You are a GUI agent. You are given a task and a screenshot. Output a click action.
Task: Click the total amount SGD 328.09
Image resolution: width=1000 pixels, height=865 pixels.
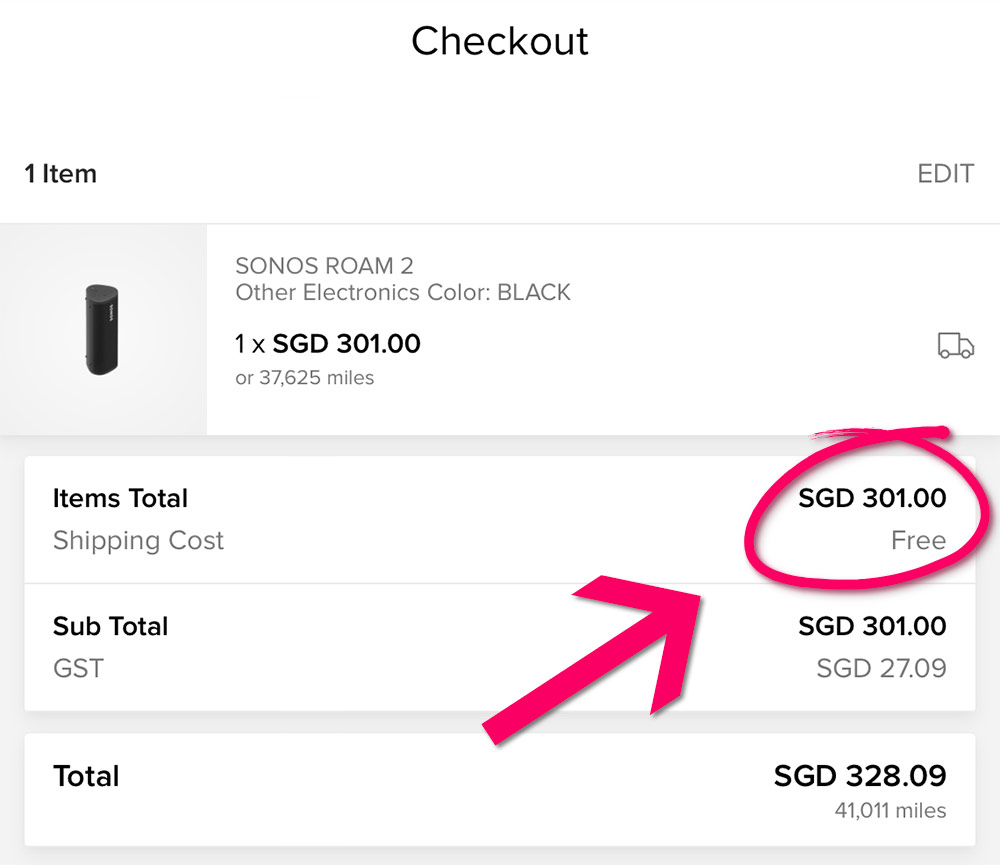[x=860, y=776]
